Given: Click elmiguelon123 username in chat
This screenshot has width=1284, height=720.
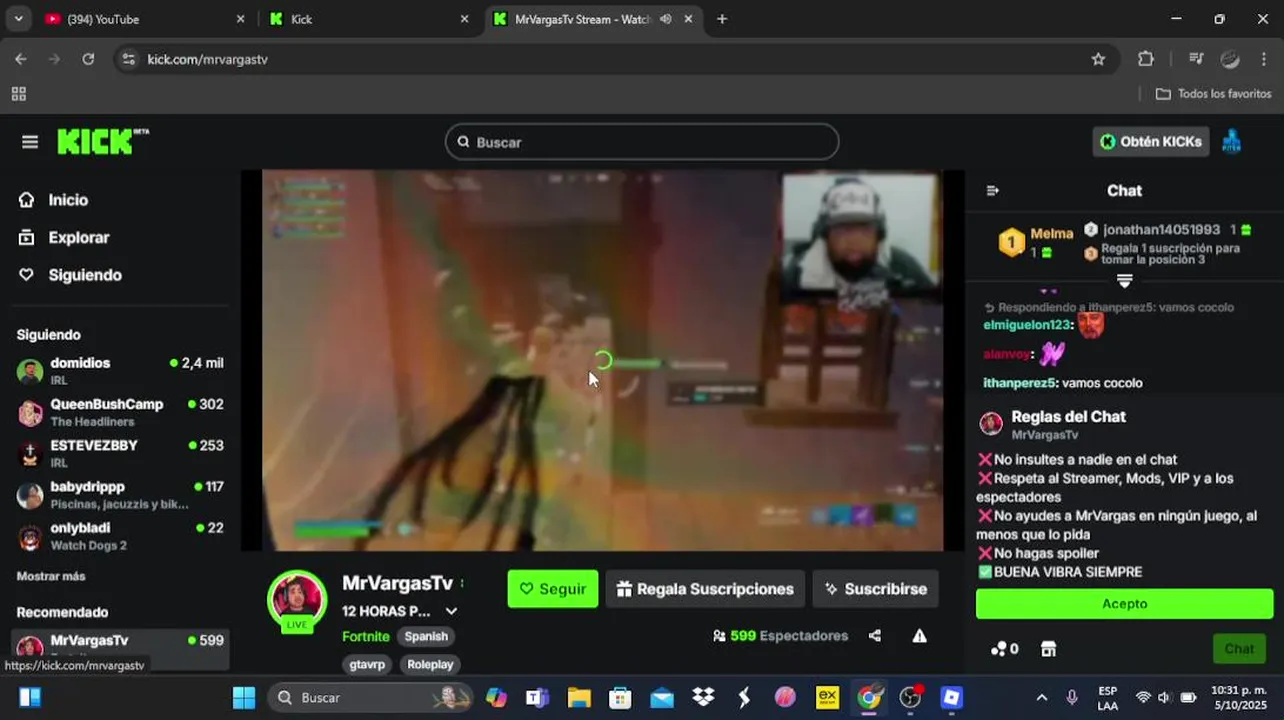Looking at the screenshot, I should point(1027,325).
